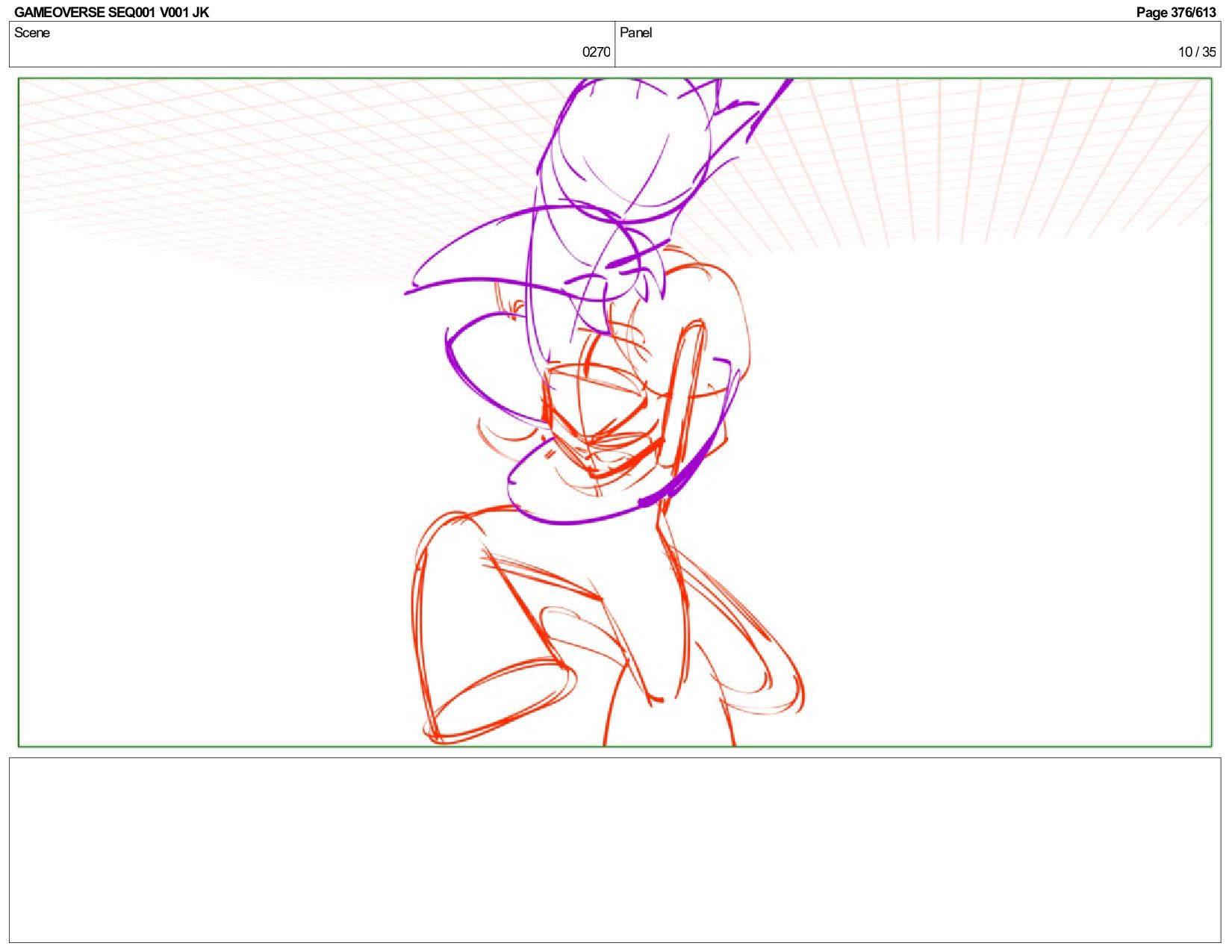
Task: Click the Page 376/613 indicator
Action: [1176, 12]
